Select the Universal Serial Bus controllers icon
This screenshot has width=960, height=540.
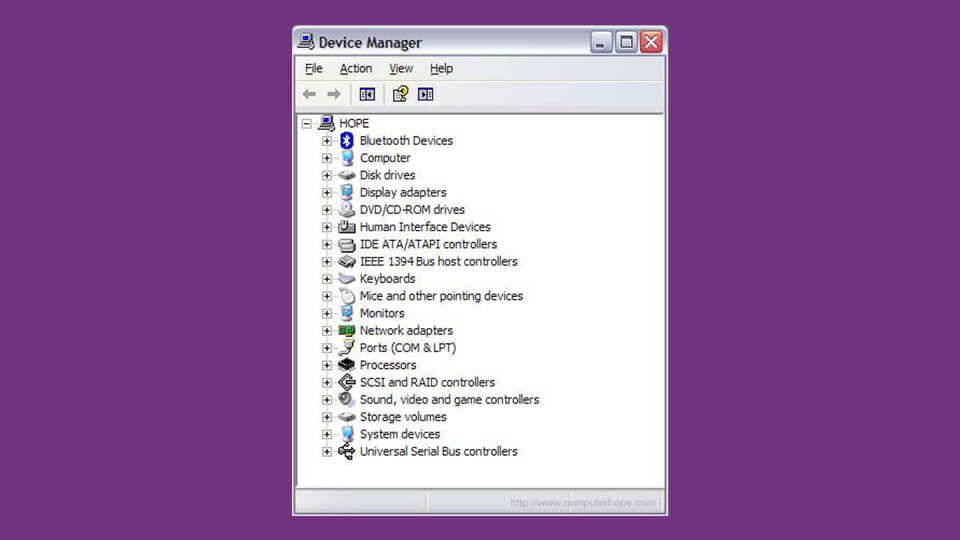point(347,452)
